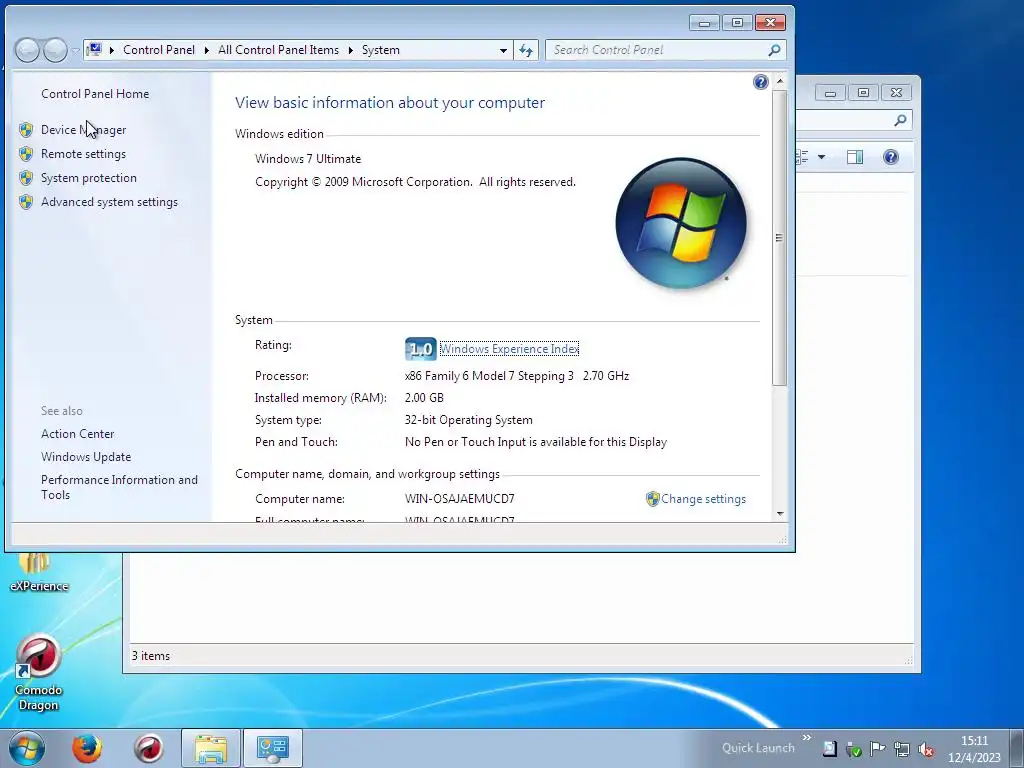This screenshot has height=768, width=1024.
Task: Open the Comodo Dragon desktop shortcut
Action: (38, 673)
